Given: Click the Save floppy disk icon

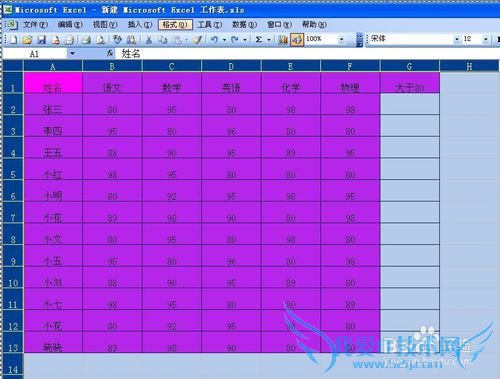Looking at the screenshot, I should tap(41, 40).
